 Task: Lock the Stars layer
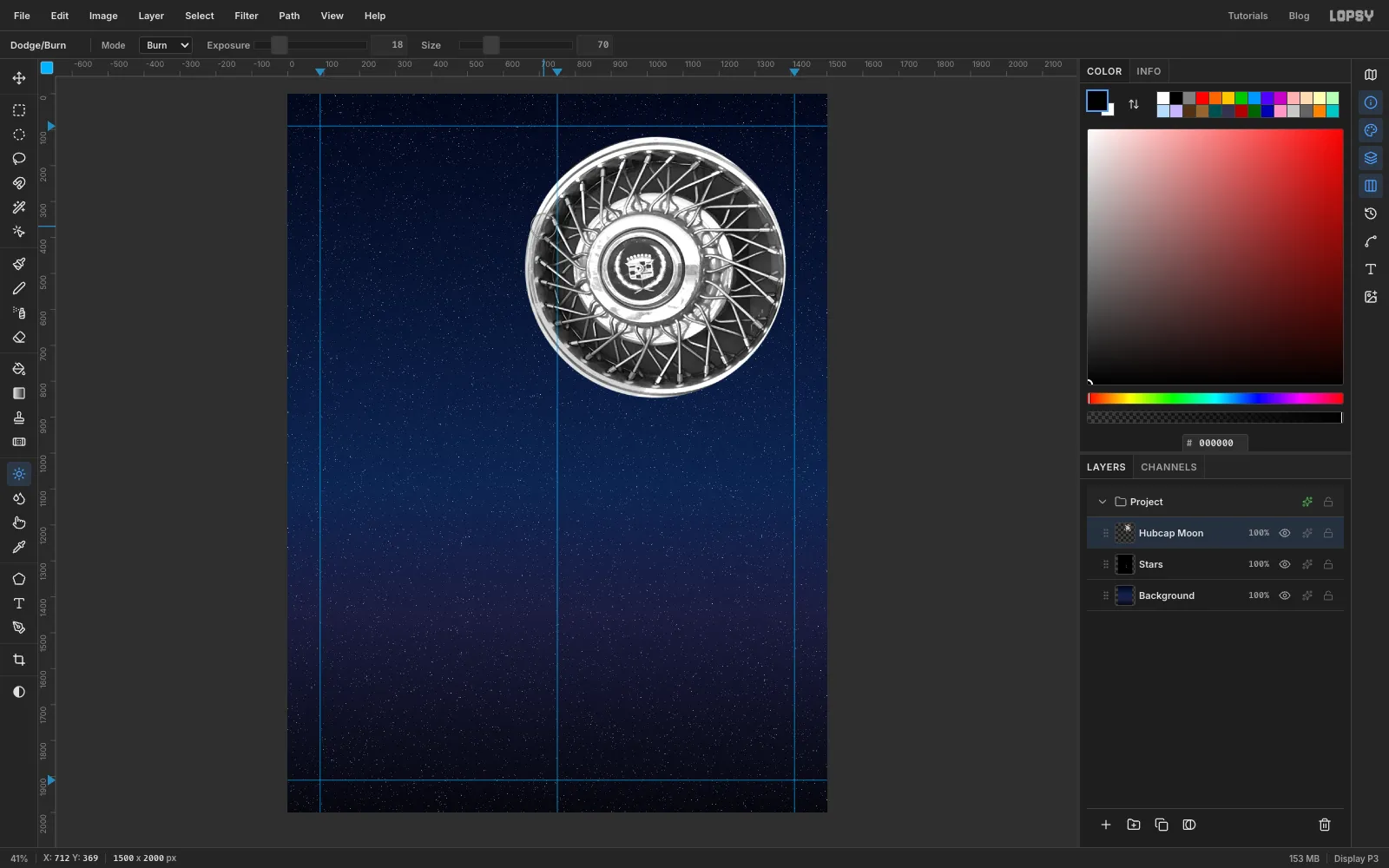(x=1328, y=564)
